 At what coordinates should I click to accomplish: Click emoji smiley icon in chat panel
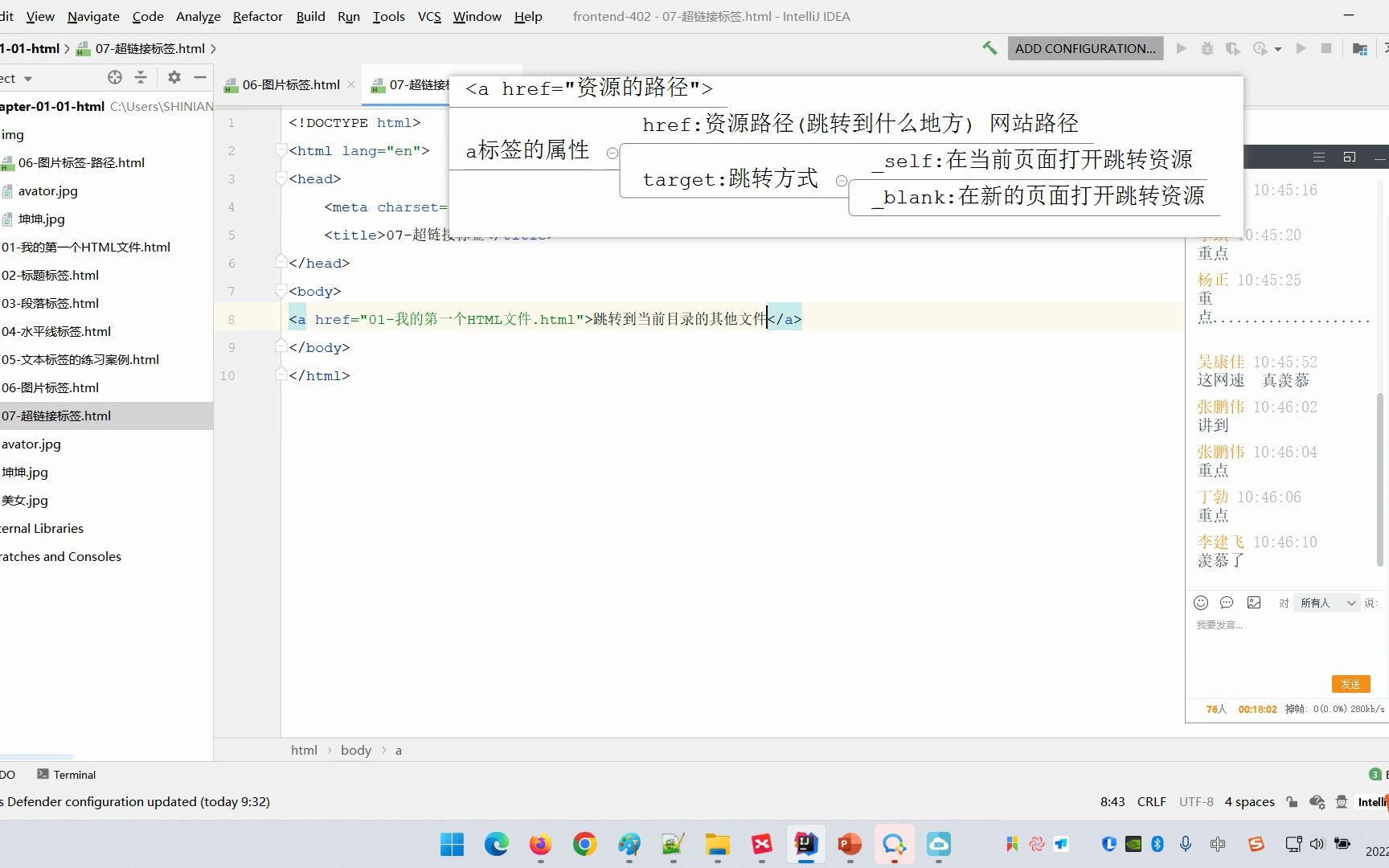pyautogui.click(x=1201, y=603)
